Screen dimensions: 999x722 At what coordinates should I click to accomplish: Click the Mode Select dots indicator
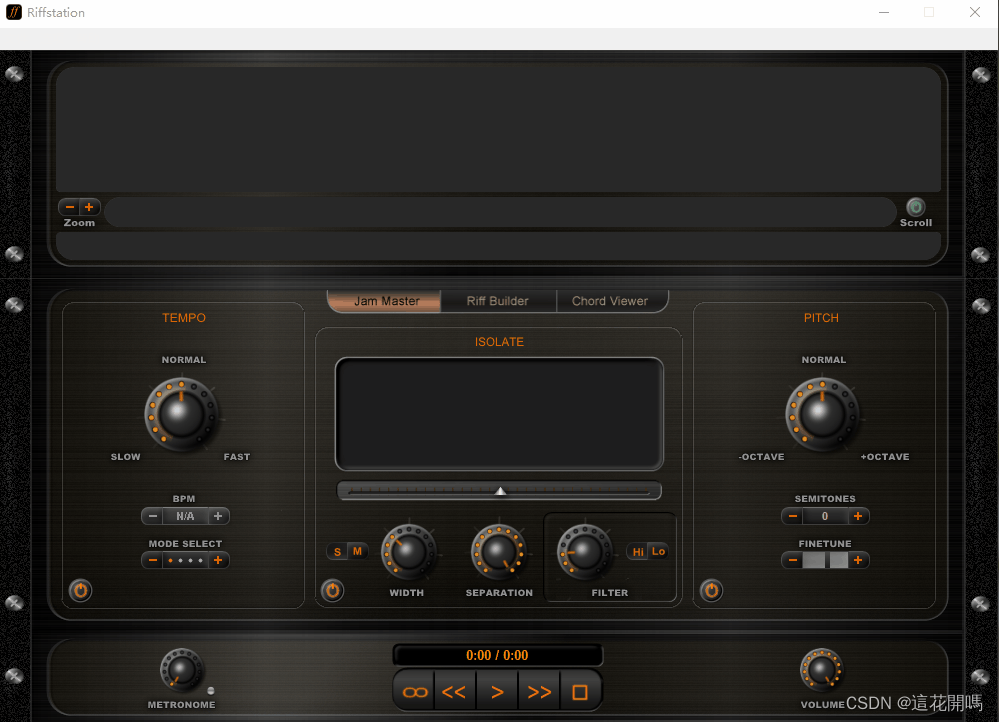[x=185, y=560]
